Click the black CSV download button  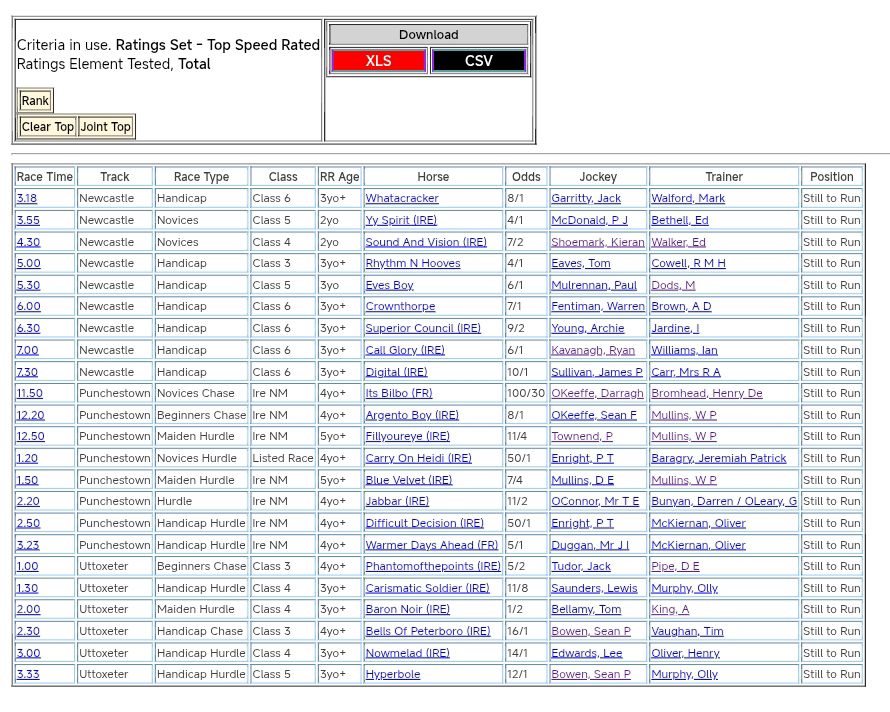(x=478, y=61)
